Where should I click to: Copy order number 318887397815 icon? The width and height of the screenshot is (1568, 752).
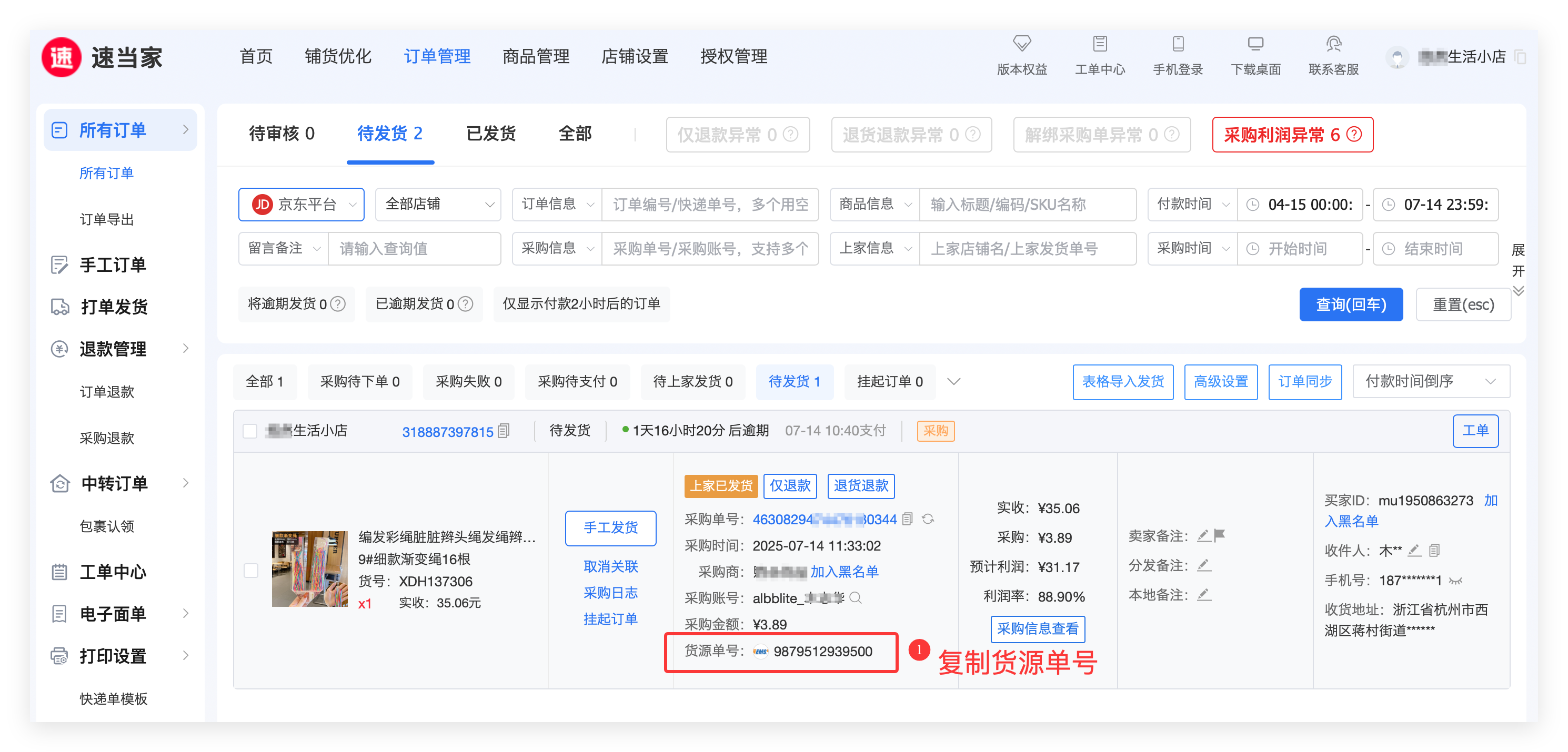tap(504, 431)
